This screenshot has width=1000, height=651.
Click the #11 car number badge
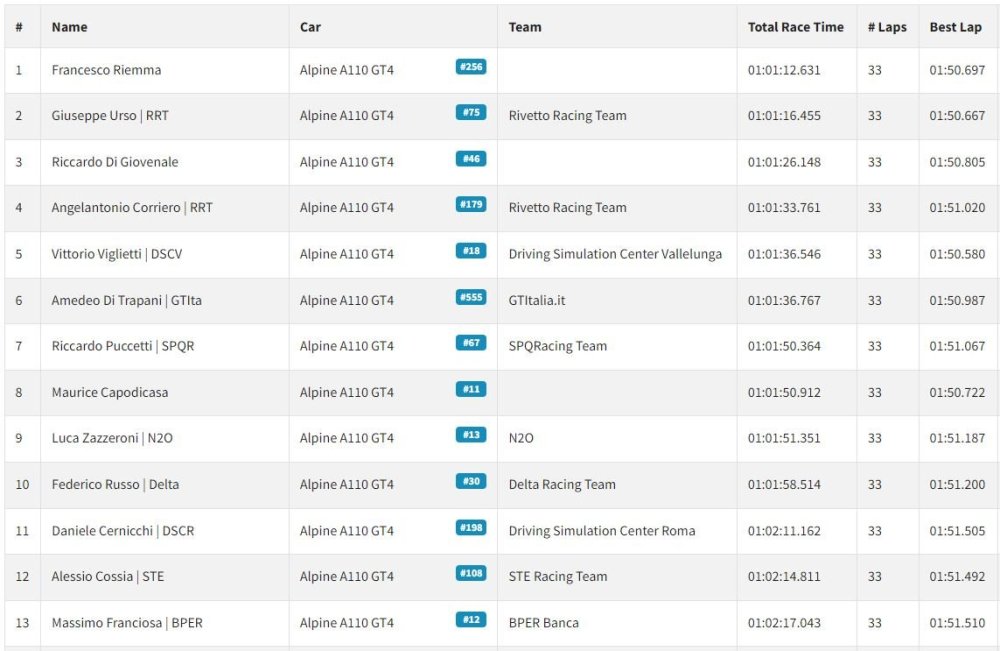(x=471, y=389)
